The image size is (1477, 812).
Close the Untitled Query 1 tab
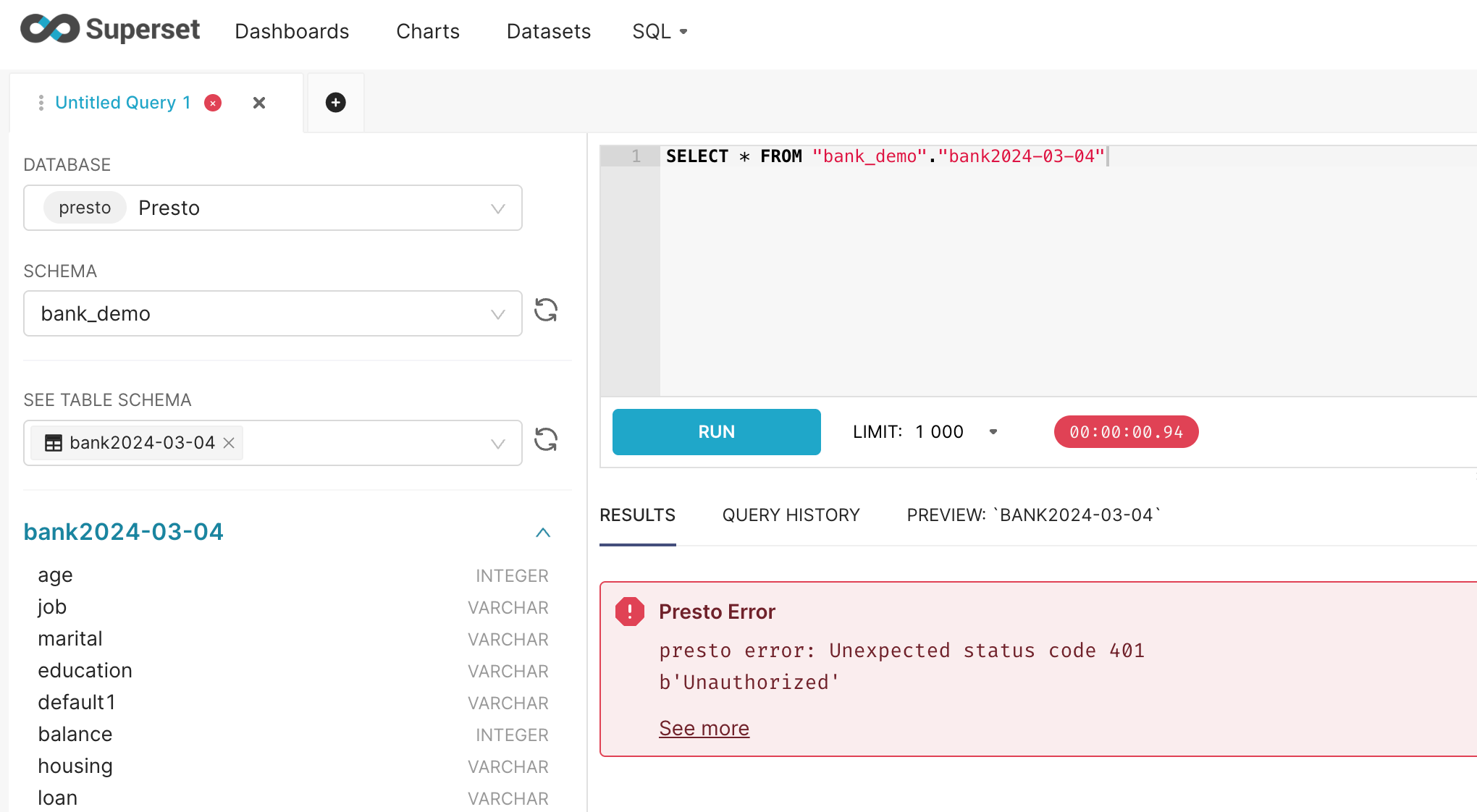pos(259,103)
